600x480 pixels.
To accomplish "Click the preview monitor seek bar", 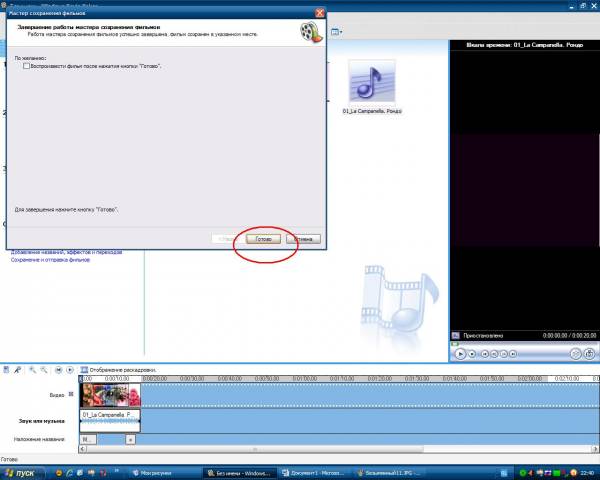I will tap(524, 344).
